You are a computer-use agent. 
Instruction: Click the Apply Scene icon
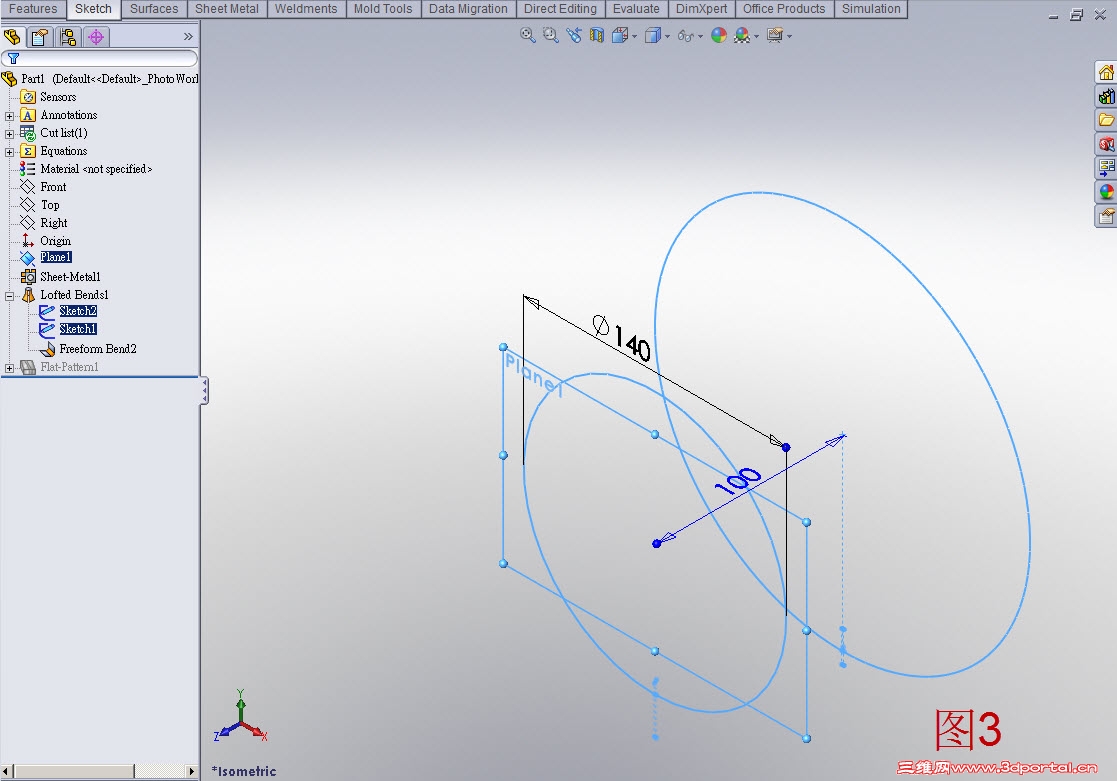(742, 35)
